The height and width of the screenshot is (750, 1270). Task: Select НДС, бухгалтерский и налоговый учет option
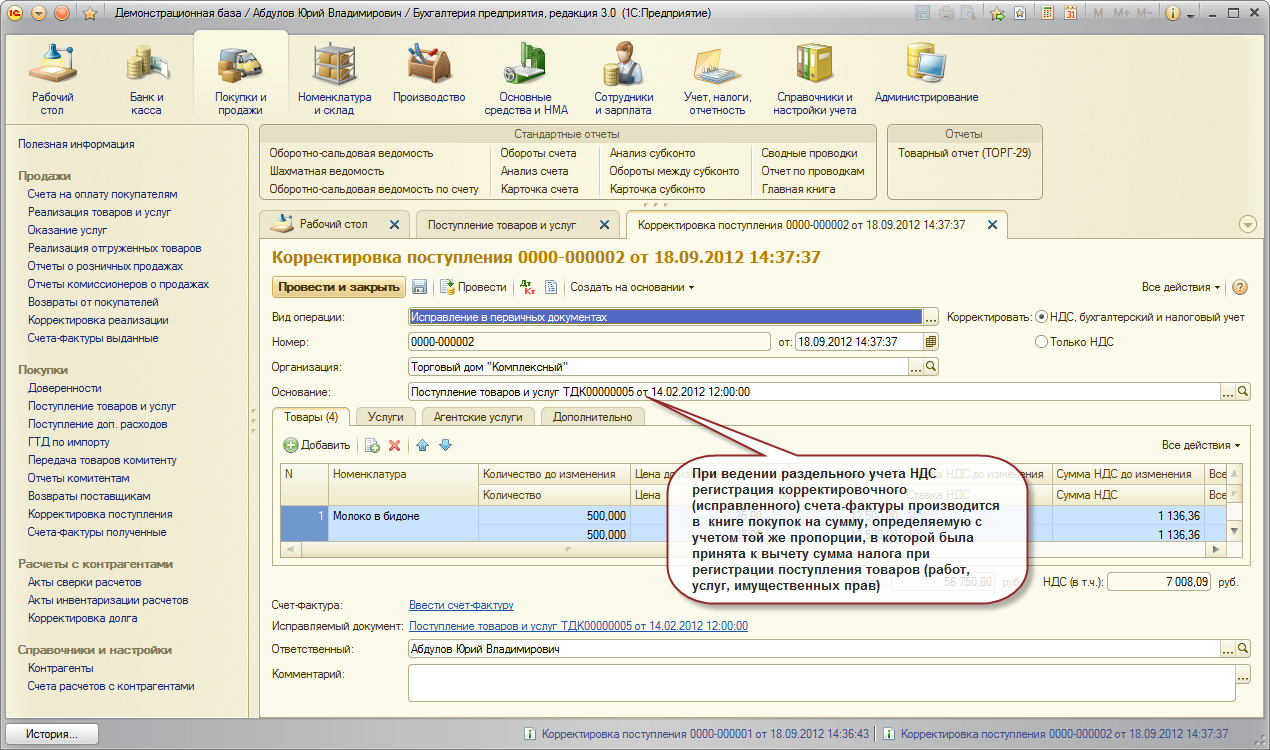click(1139, 317)
